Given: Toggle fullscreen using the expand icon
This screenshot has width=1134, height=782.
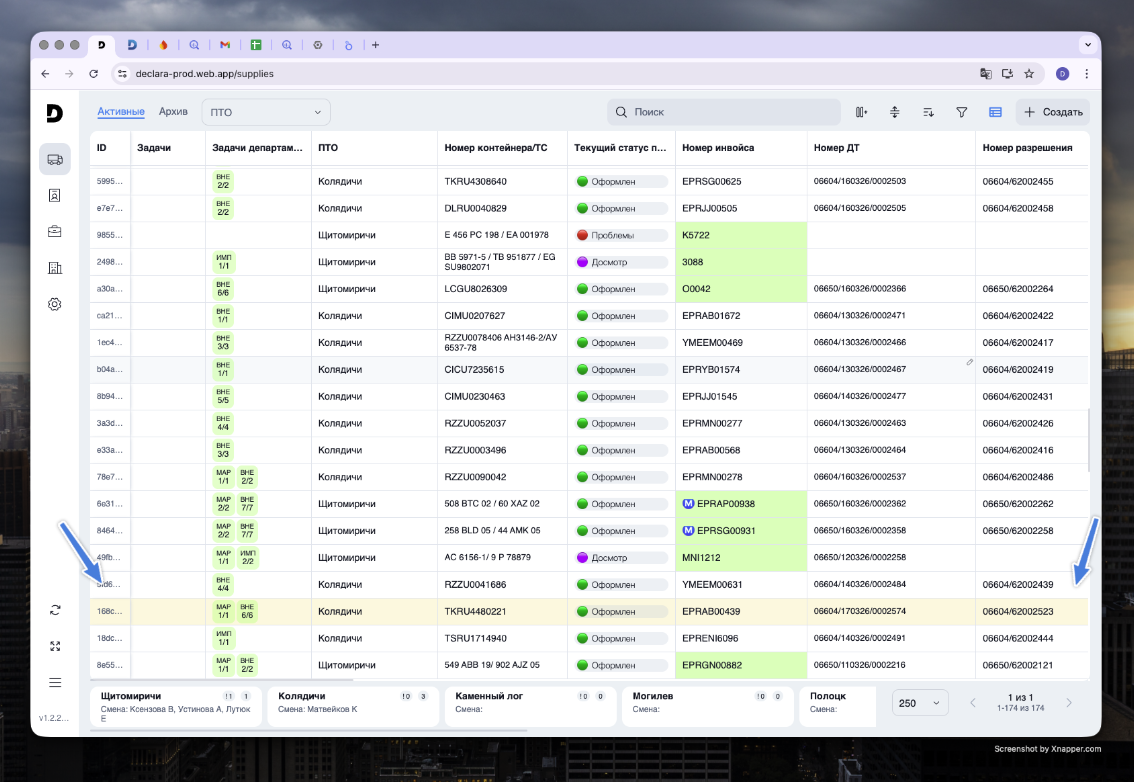Looking at the screenshot, I should click(x=55, y=646).
